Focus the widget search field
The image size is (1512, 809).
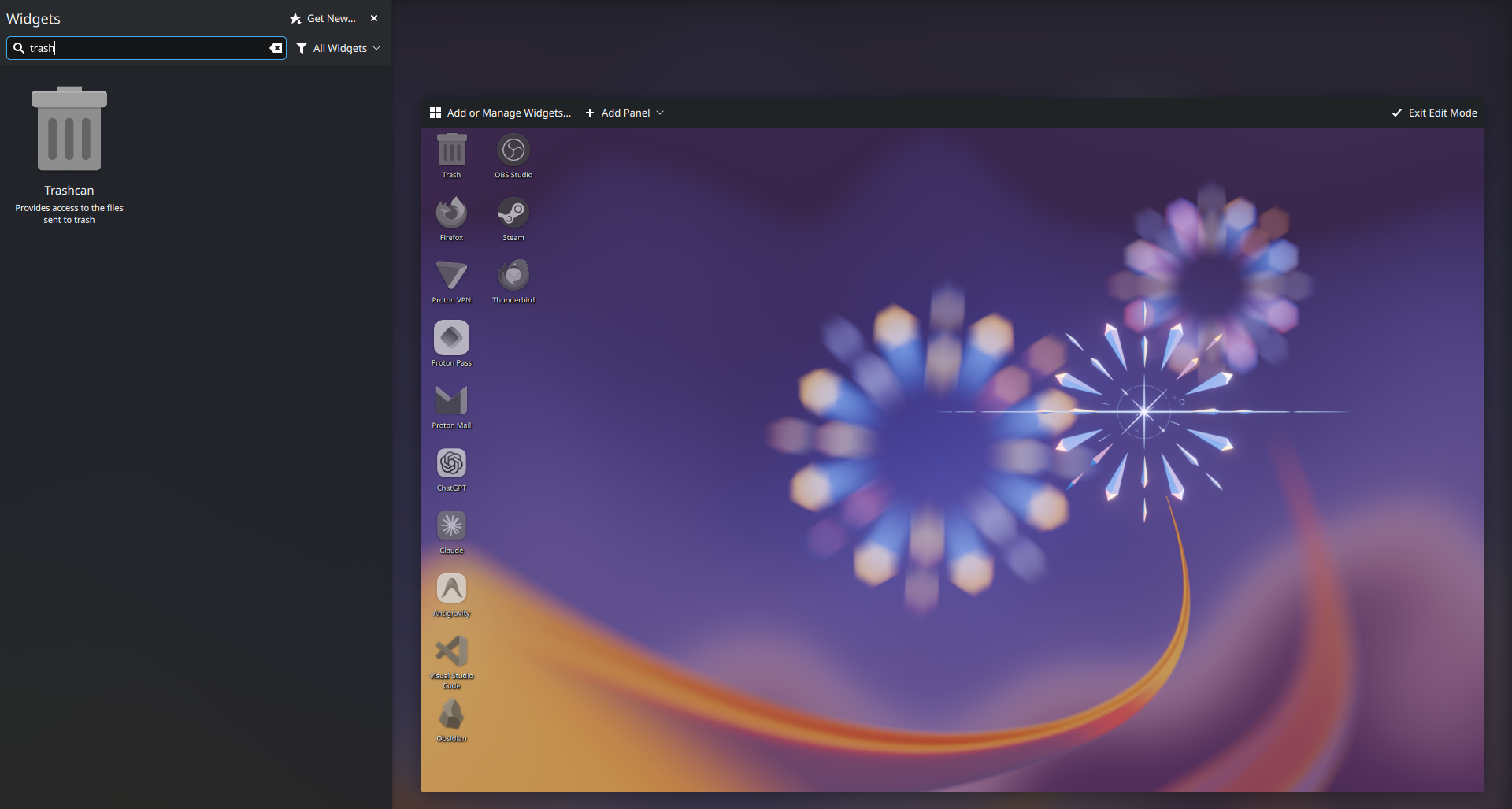[x=146, y=48]
